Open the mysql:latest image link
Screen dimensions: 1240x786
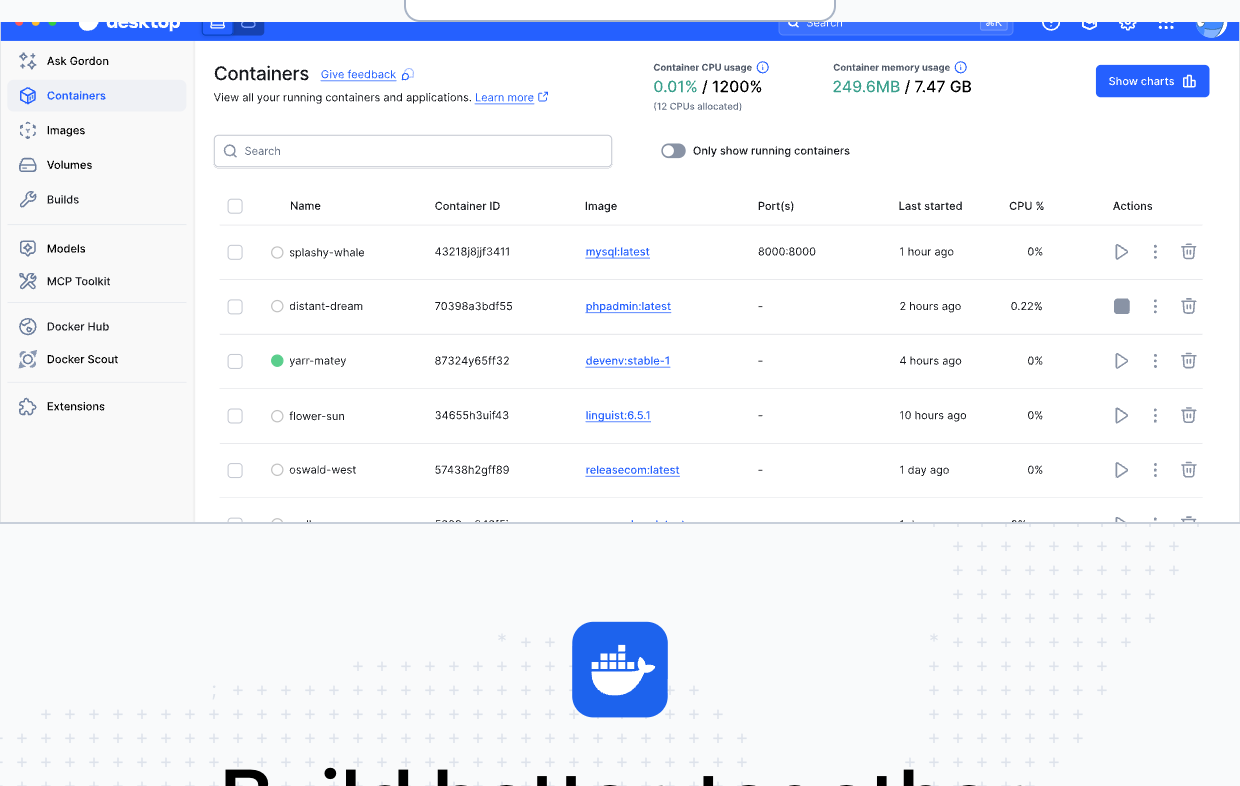pyautogui.click(x=617, y=252)
